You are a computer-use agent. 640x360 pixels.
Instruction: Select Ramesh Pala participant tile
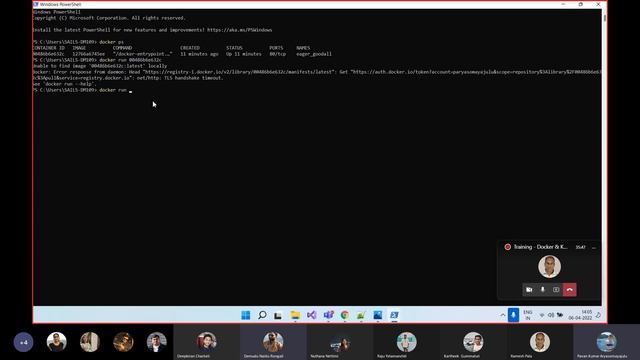[540, 342]
